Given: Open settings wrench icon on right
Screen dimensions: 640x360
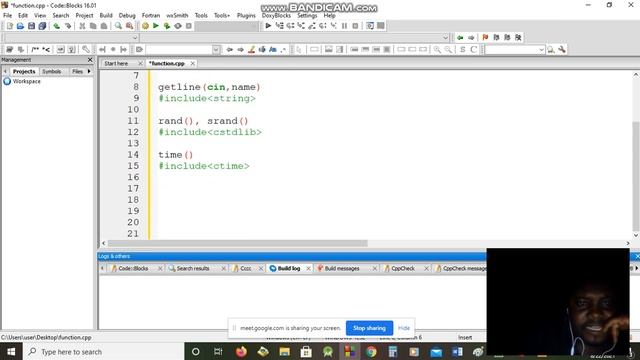Looking at the screenshot, I should pyautogui.click(x=562, y=49).
